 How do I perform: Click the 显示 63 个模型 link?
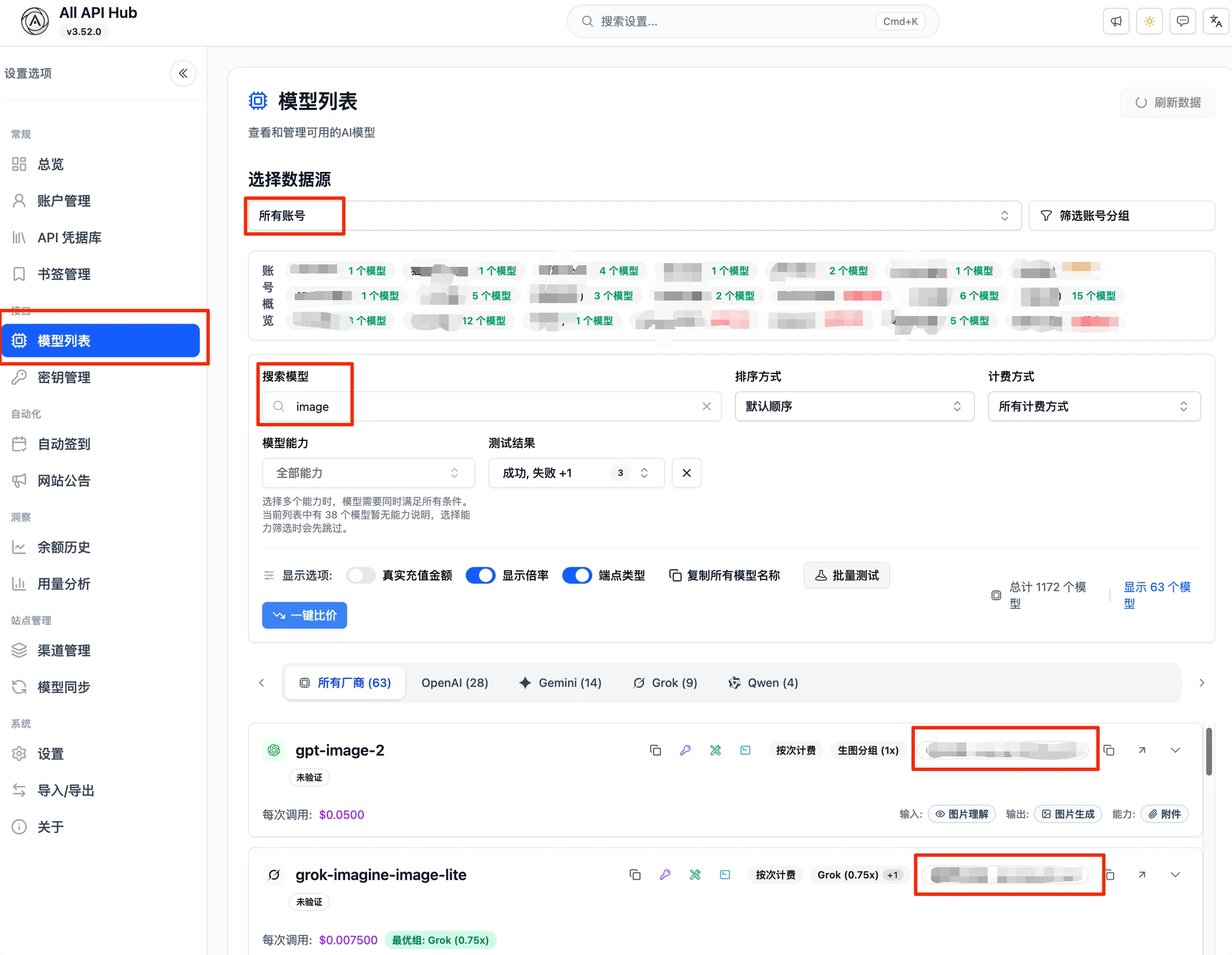coord(1157,595)
